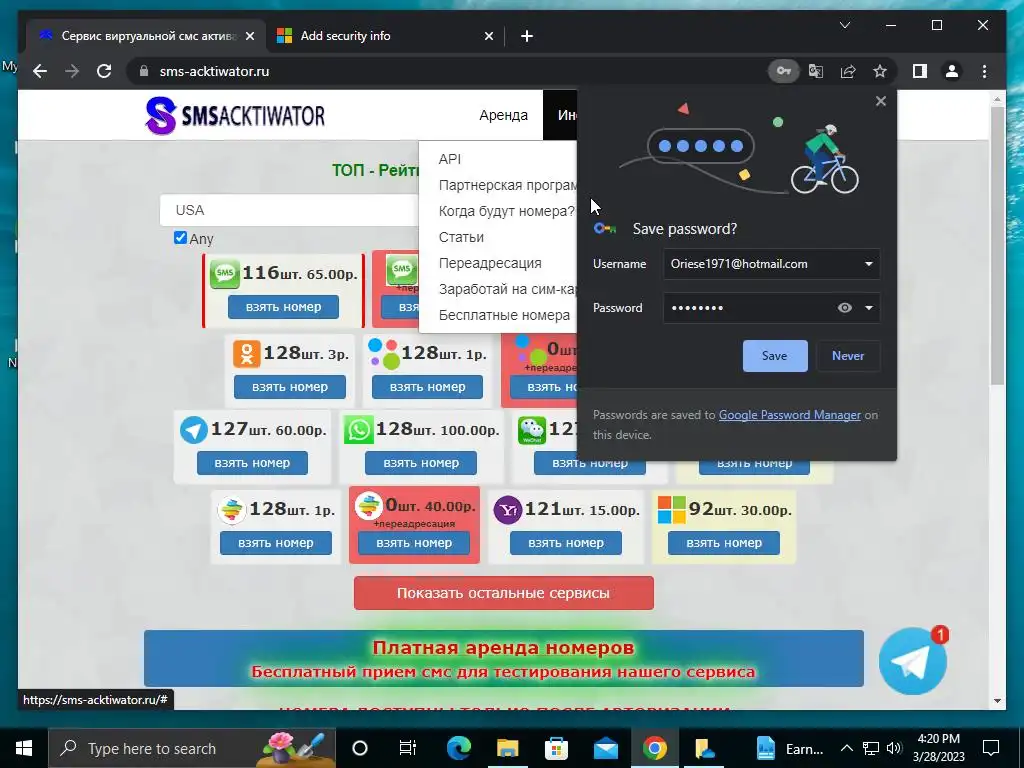Image resolution: width=1024 pixels, height=768 pixels.
Task: Click the address bar URL sms-acktiwator.ru
Action: point(214,71)
